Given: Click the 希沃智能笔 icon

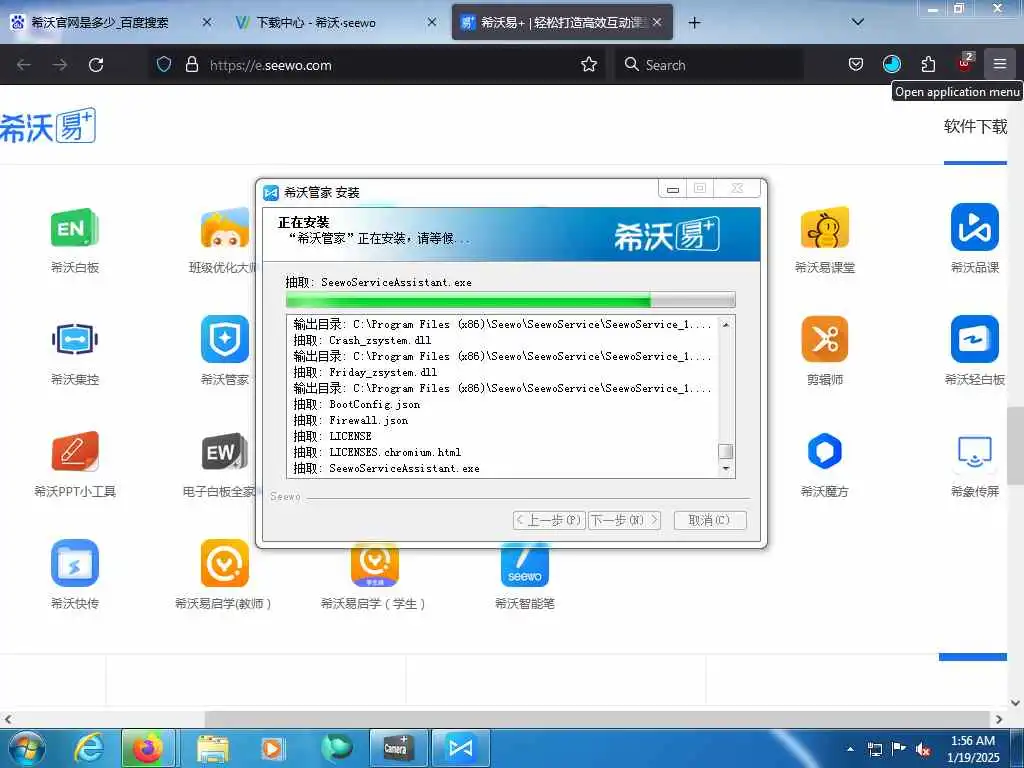Looking at the screenshot, I should pyautogui.click(x=524, y=565).
